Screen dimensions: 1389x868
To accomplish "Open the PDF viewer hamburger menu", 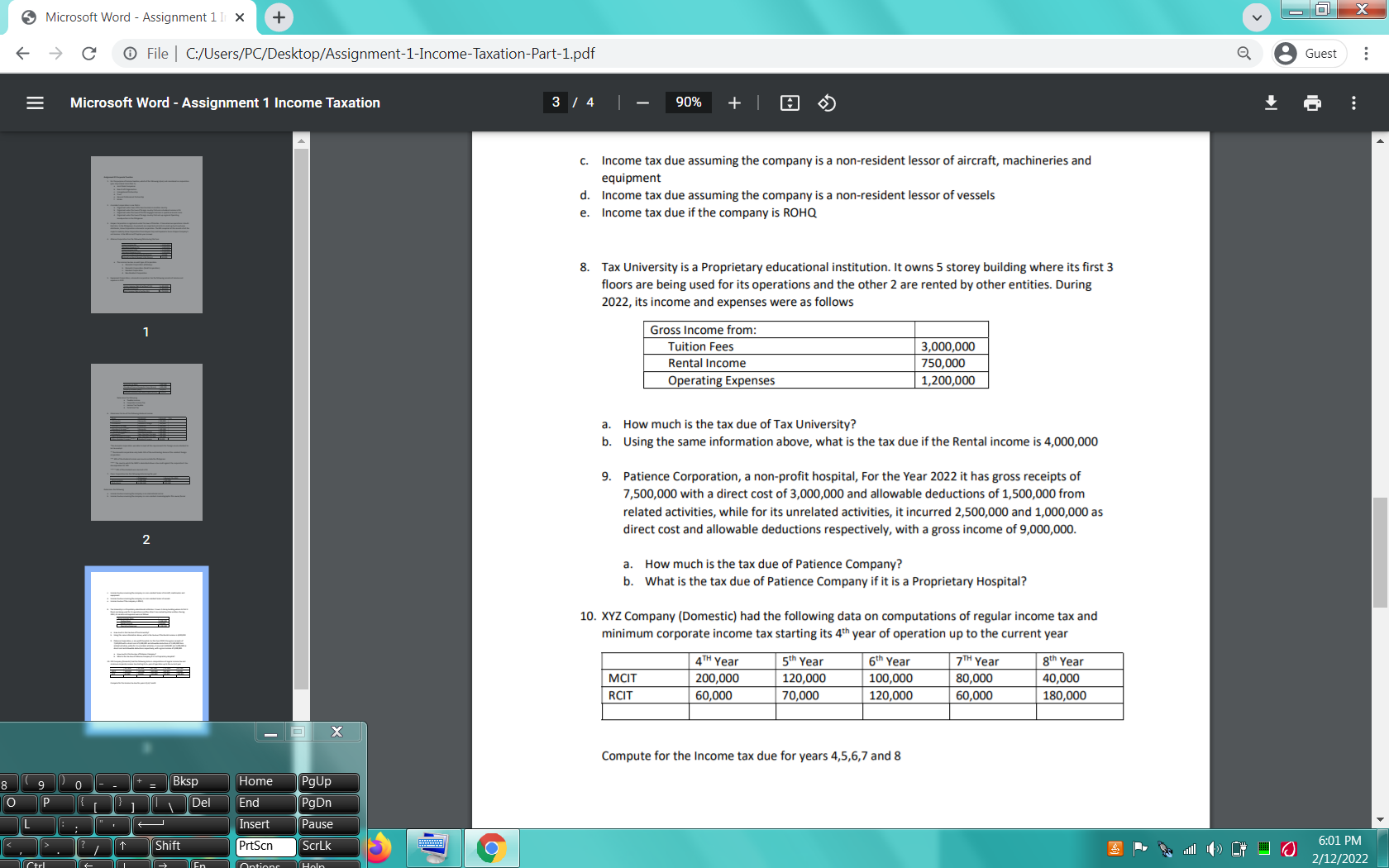I will point(35,103).
